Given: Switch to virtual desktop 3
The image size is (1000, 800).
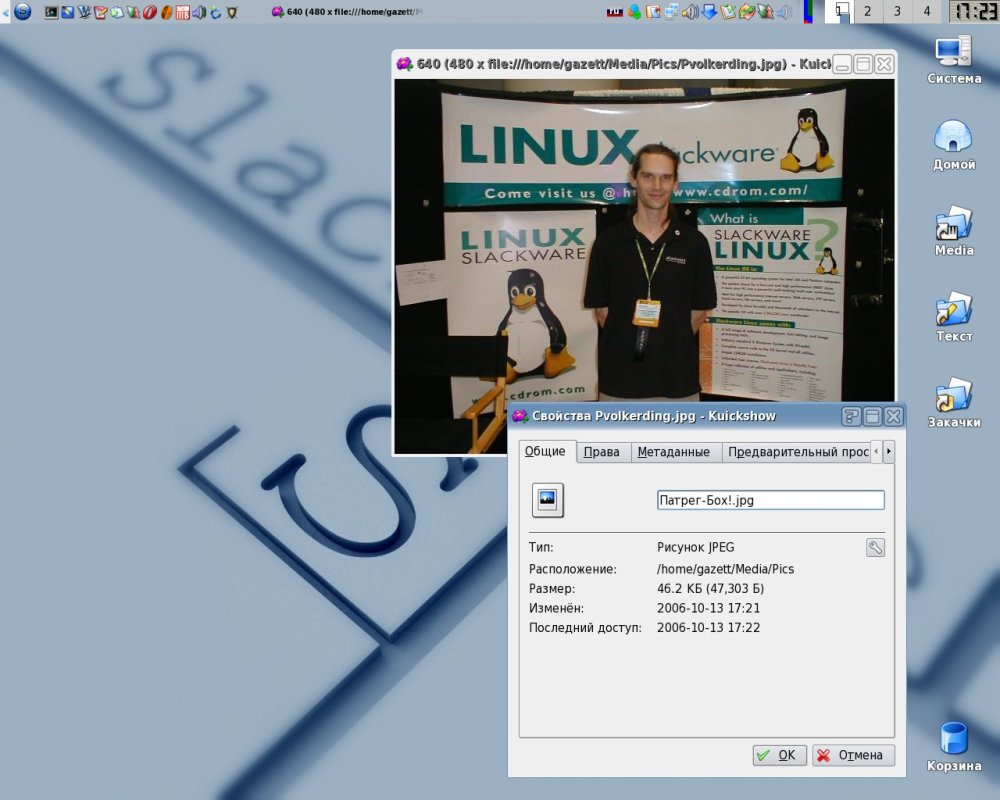Looking at the screenshot, I should pos(897,11).
